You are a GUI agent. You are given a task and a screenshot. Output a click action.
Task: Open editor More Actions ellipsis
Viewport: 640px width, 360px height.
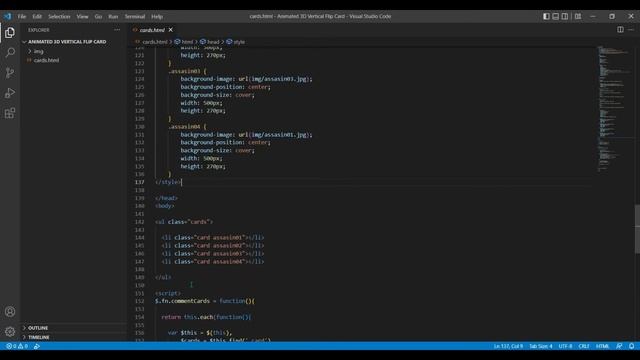631,29
